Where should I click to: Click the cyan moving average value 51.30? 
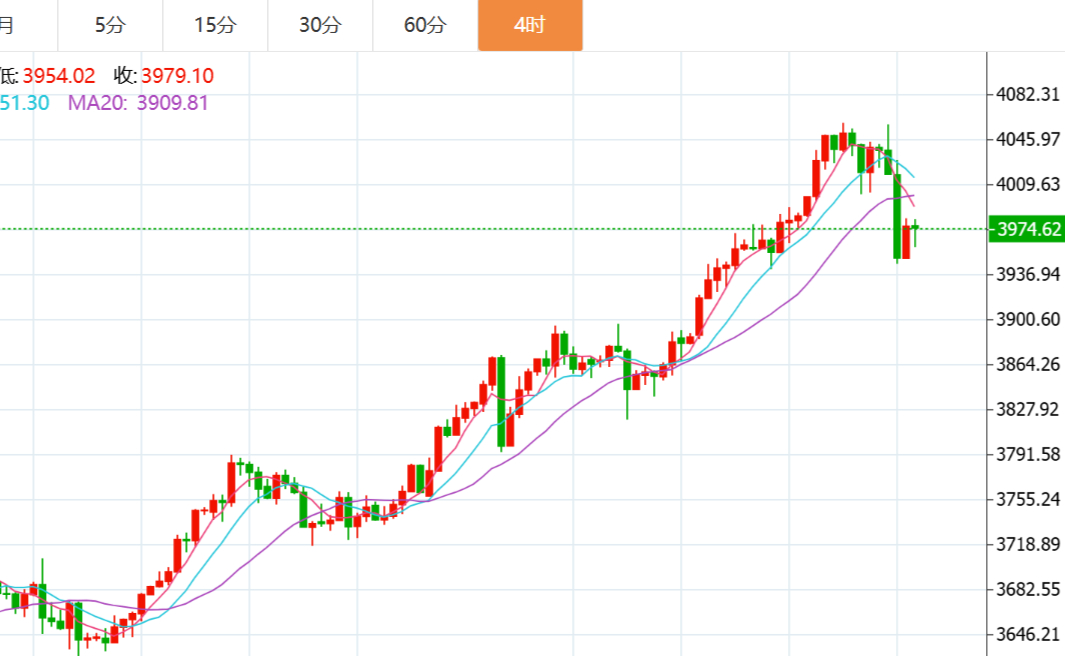click(24, 102)
